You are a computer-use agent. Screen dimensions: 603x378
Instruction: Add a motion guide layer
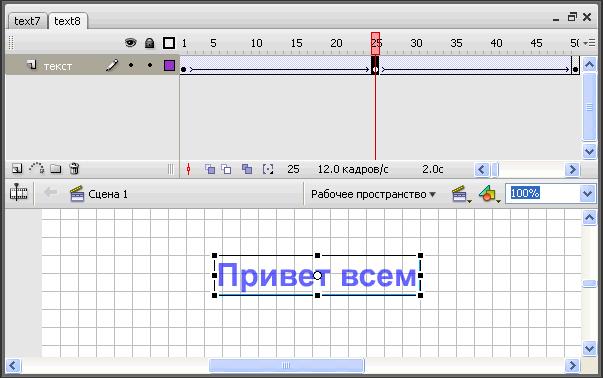[x=37, y=168]
